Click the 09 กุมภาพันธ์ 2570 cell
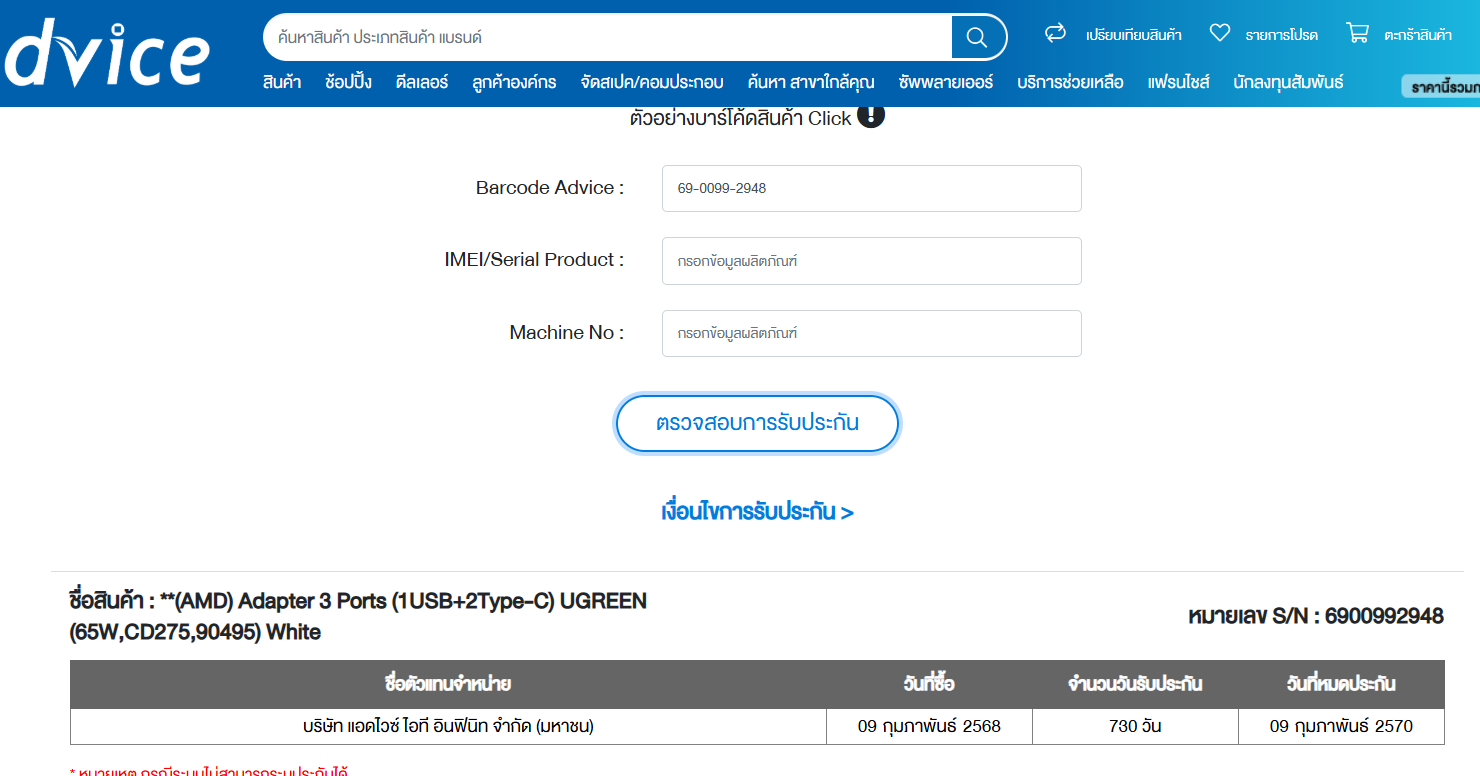 [x=1341, y=726]
